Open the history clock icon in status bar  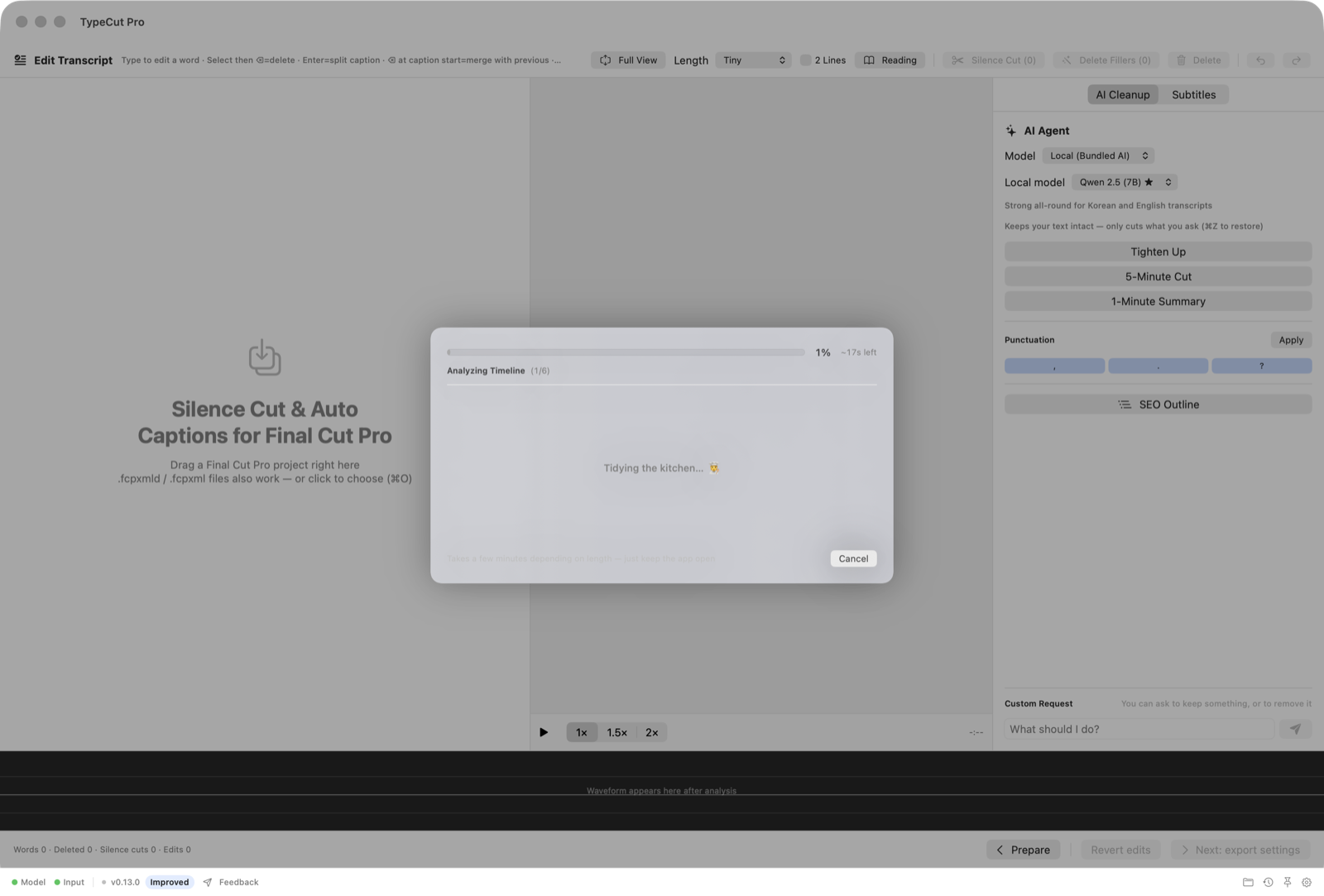click(1268, 882)
